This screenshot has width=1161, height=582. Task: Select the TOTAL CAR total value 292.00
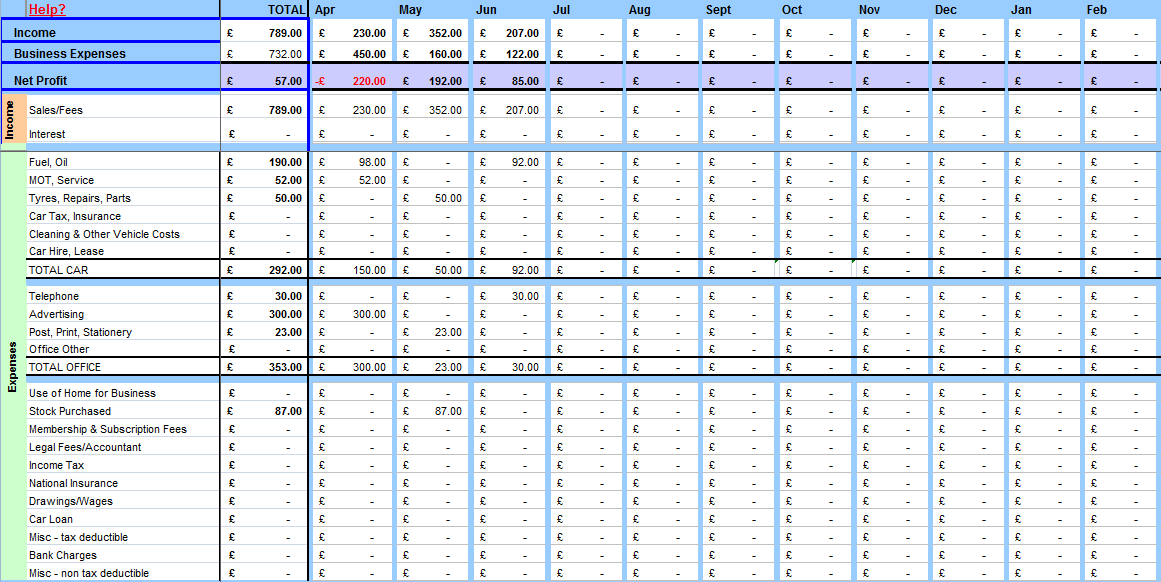point(265,270)
